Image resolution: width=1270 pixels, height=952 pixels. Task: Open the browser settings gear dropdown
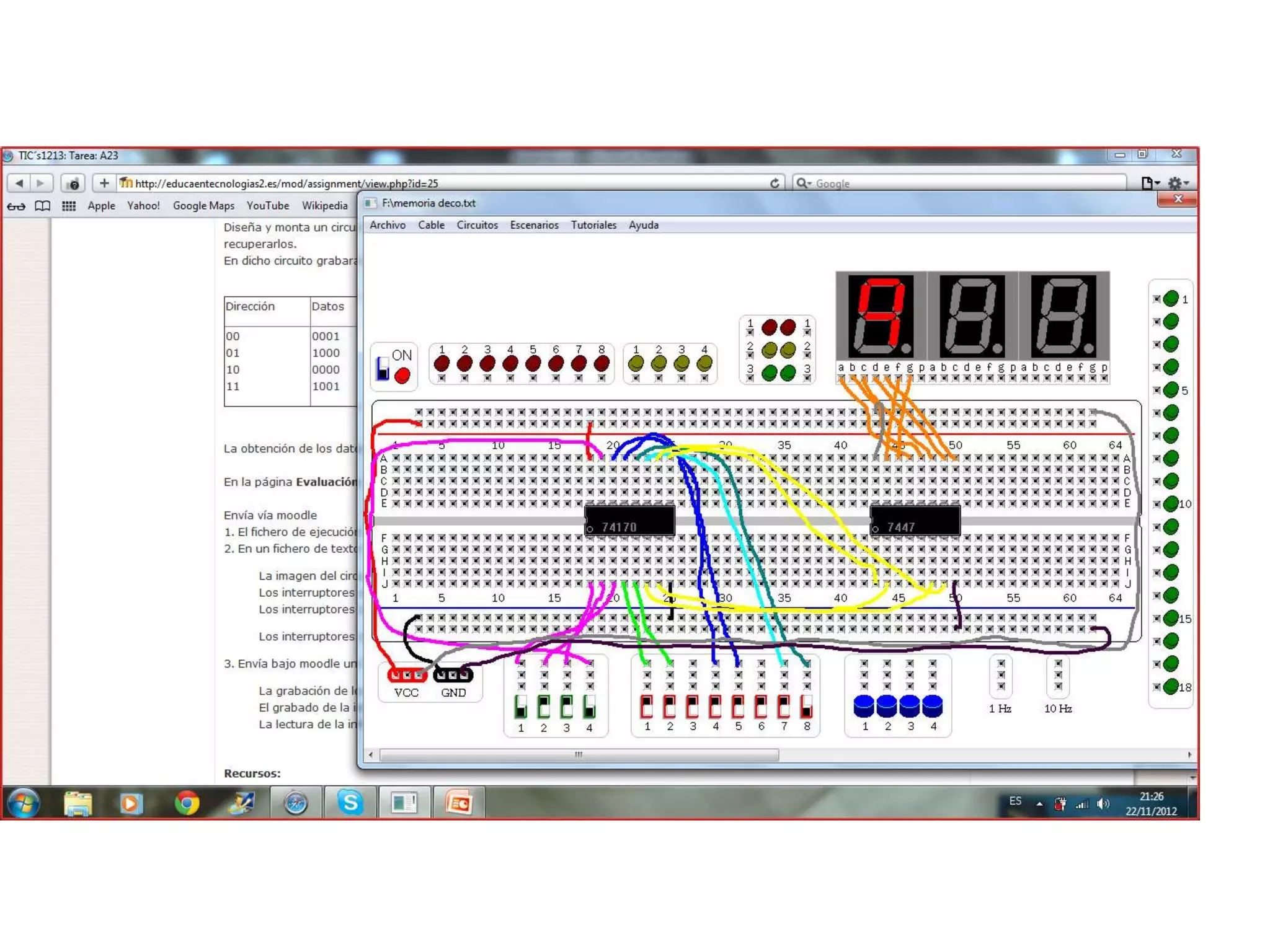click(x=1177, y=183)
